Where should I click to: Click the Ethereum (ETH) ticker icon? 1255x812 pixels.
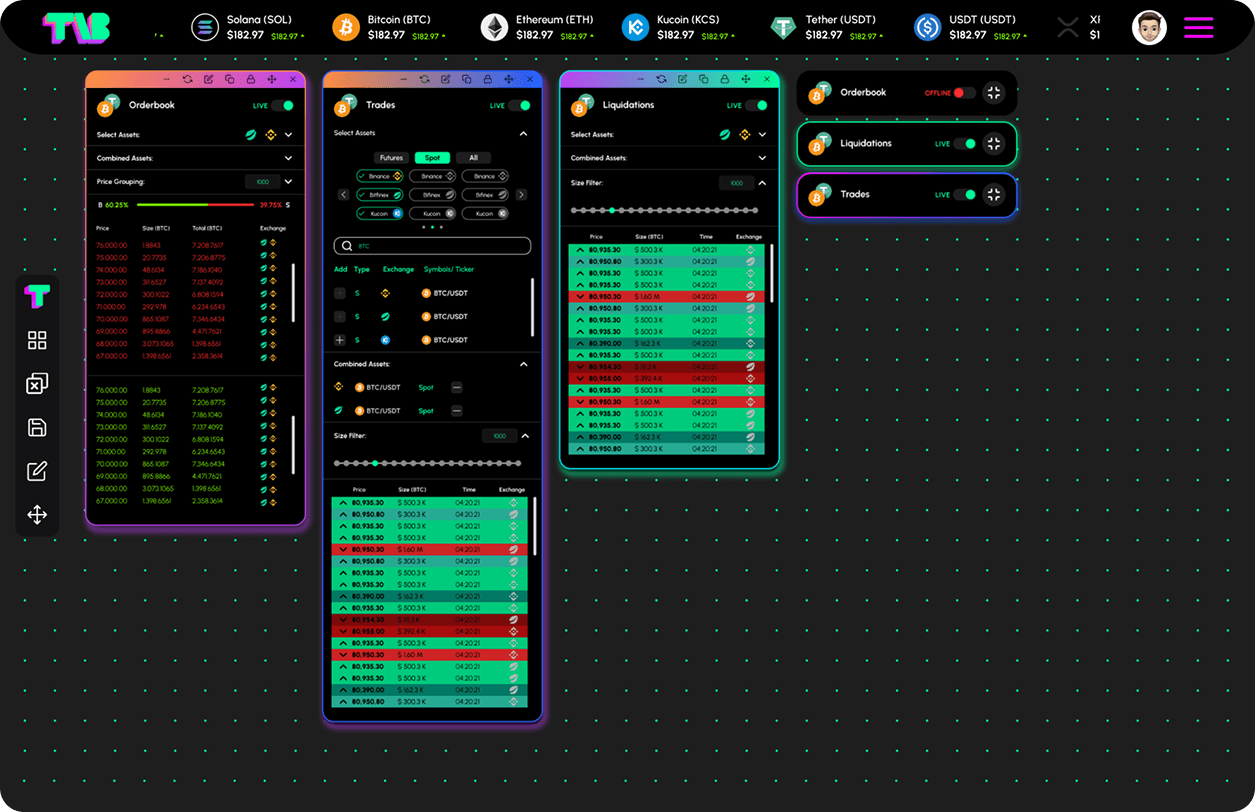pyautogui.click(x=494, y=27)
